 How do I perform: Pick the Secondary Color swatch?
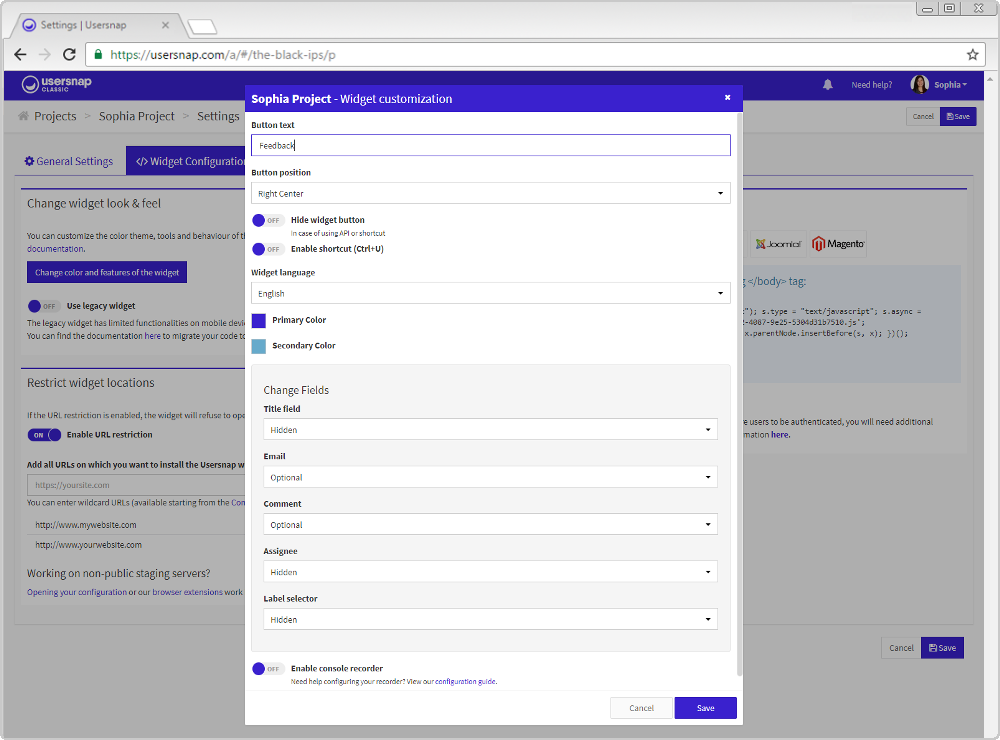[258, 346]
